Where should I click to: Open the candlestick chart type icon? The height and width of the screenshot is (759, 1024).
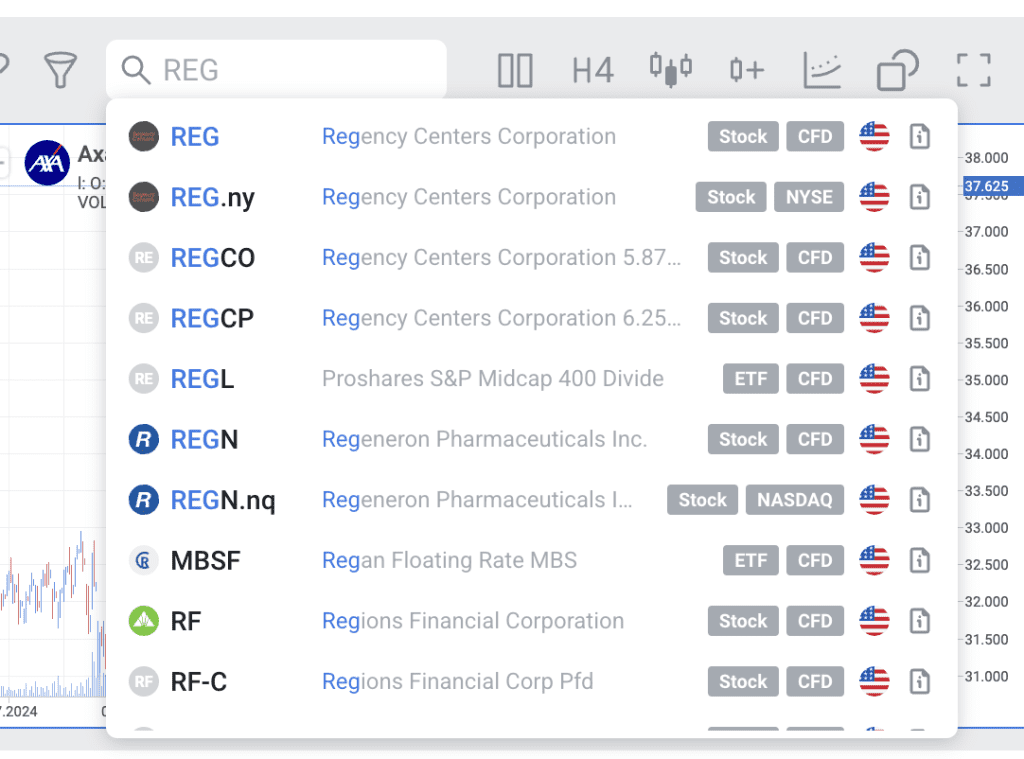click(x=671, y=69)
